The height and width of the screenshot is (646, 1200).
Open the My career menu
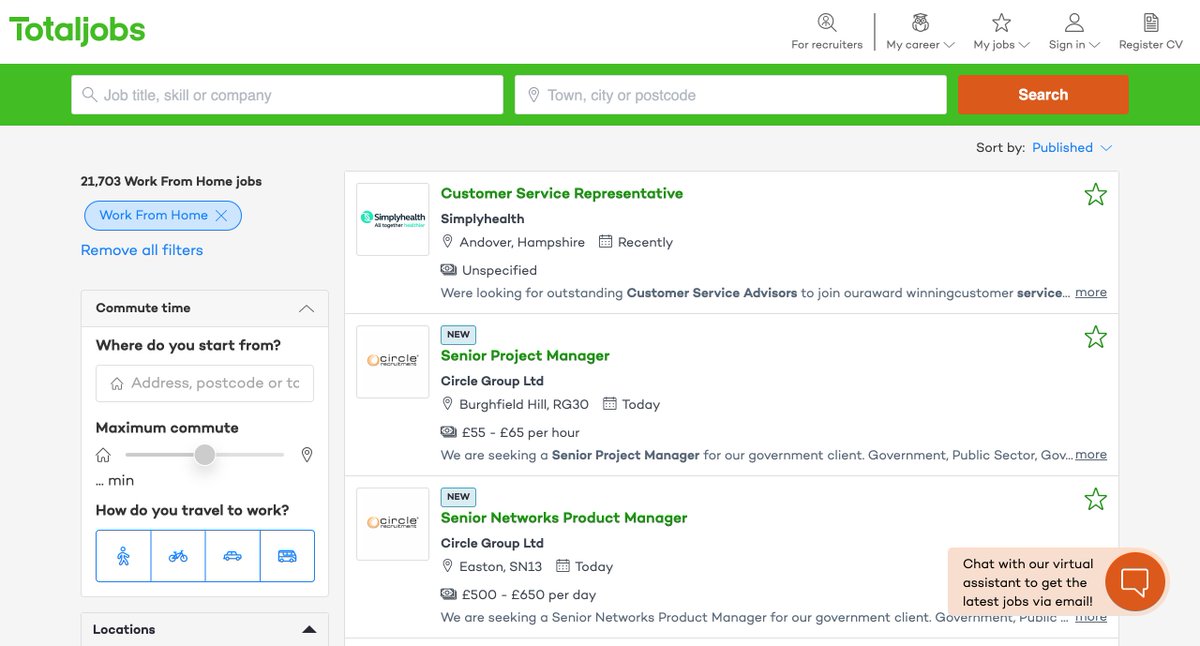tap(920, 32)
